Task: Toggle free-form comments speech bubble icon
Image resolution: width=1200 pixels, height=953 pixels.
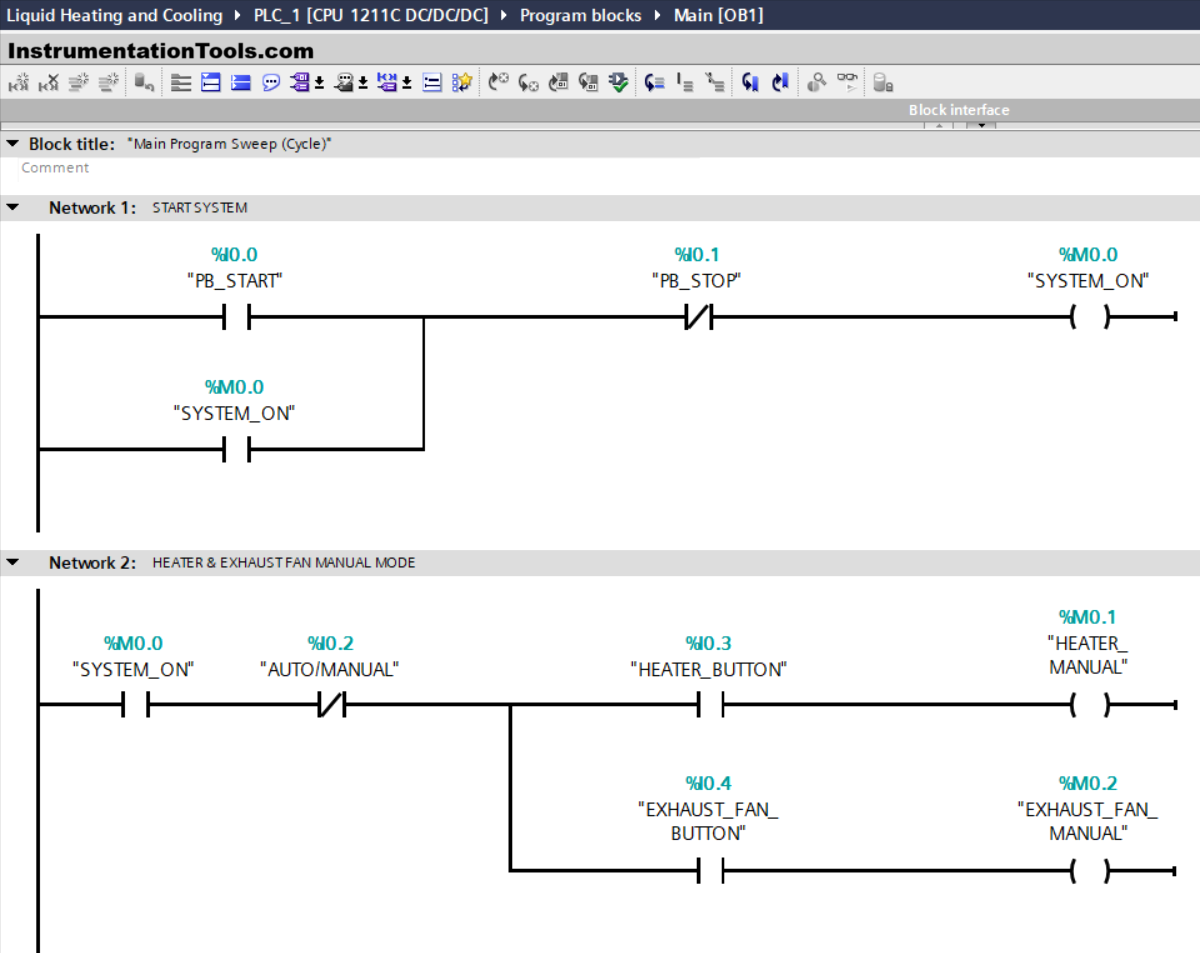Action: point(271,83)
